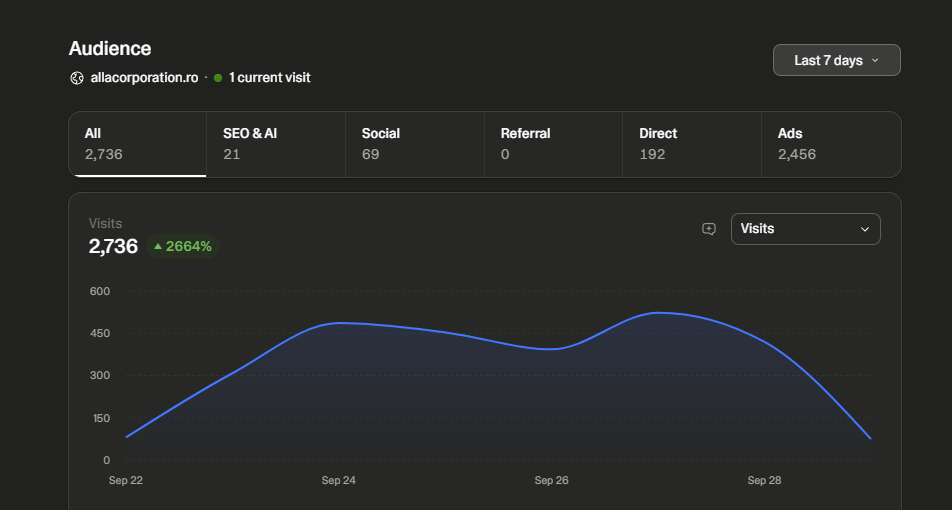Switch to the Referral tab
The height and width of the screenshot is (510, 952).
tap(553, 144)
